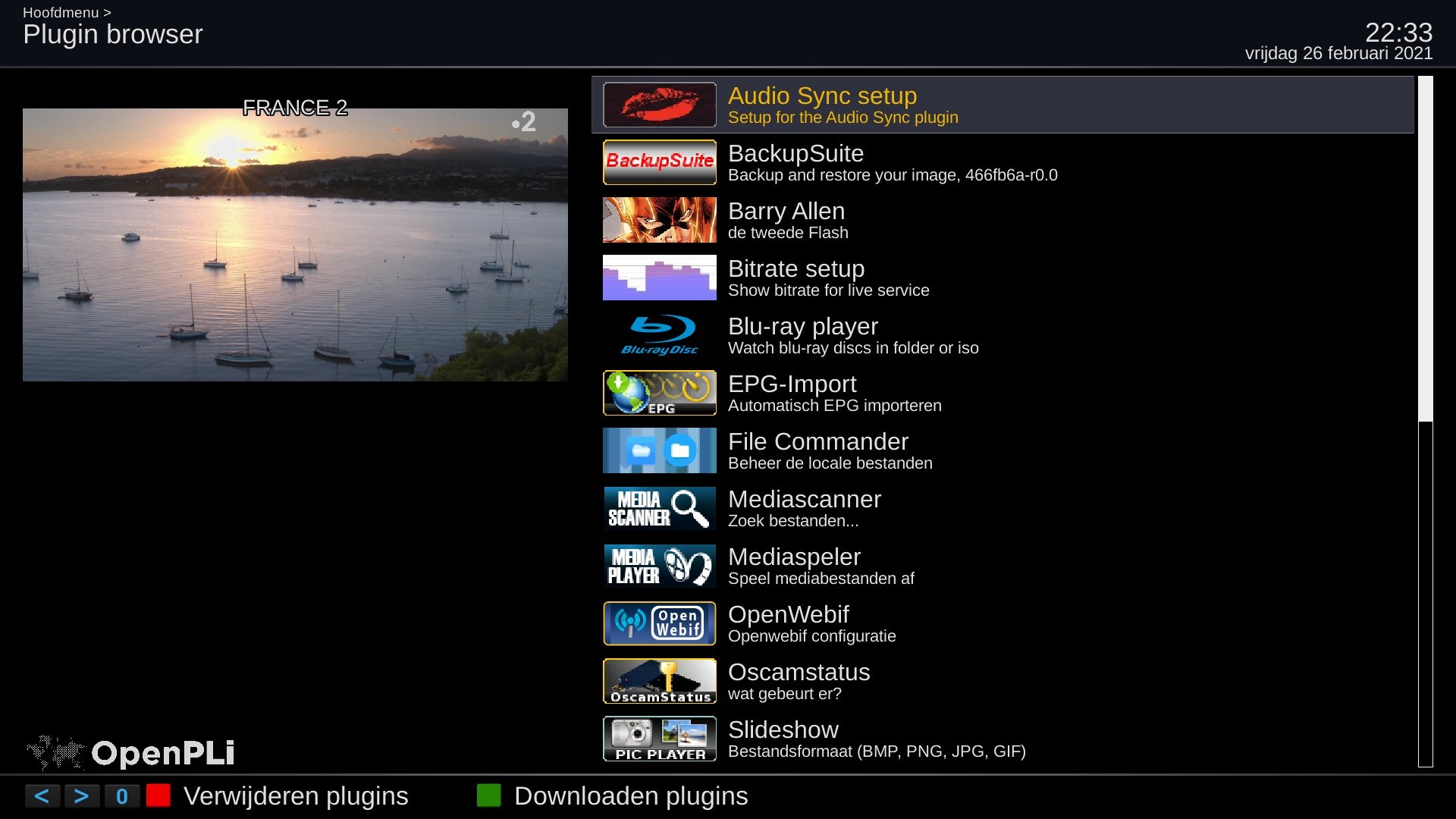This screenshot has width=1456, height=819.
Task: Go to next page with right arrow
Action: (82, 796)
